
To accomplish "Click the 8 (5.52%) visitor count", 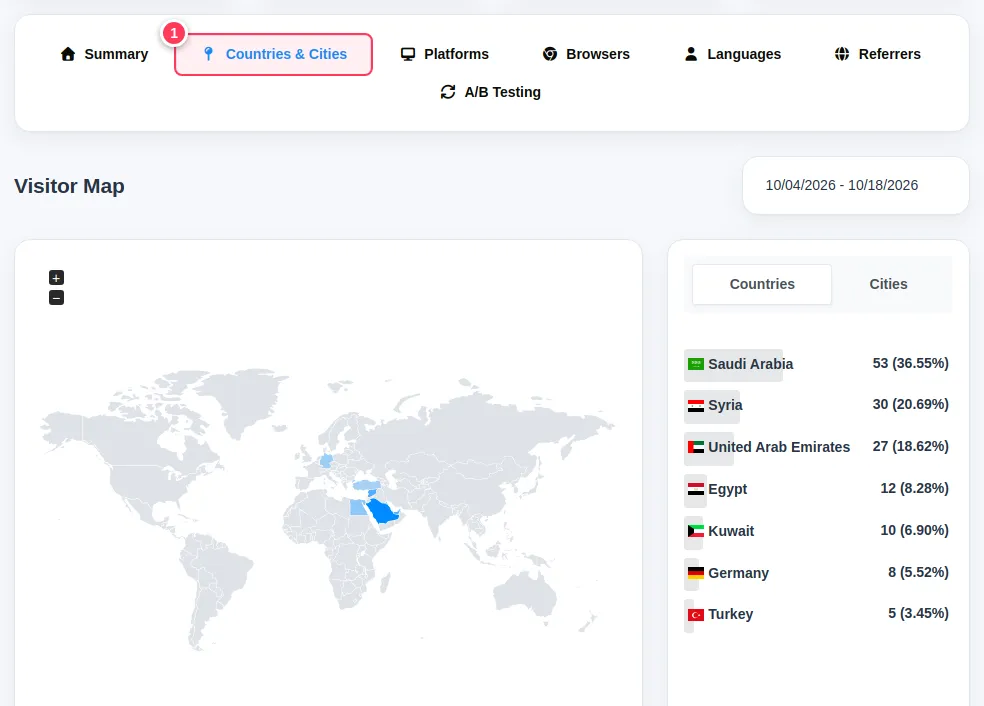I will pyautogui.click(x=918, y=572).
